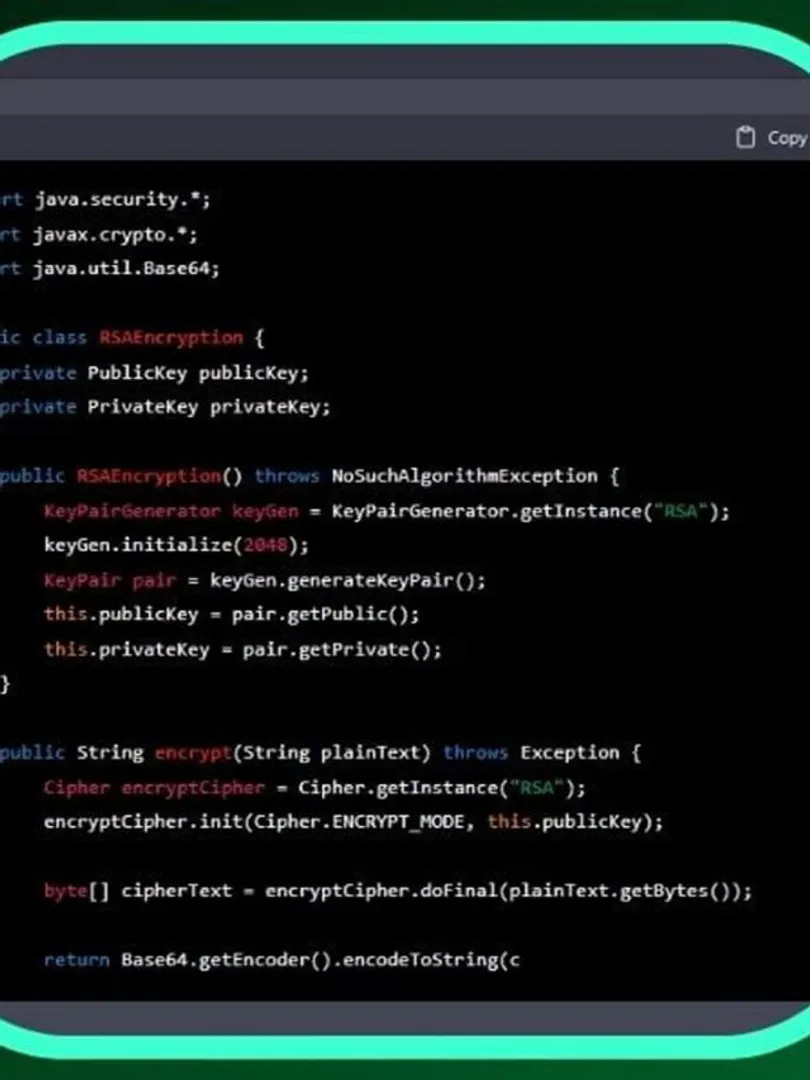Click the encryptCipher.init ENCRYPT_MODE line
810x1080 pixels.
tap(353, 822)
